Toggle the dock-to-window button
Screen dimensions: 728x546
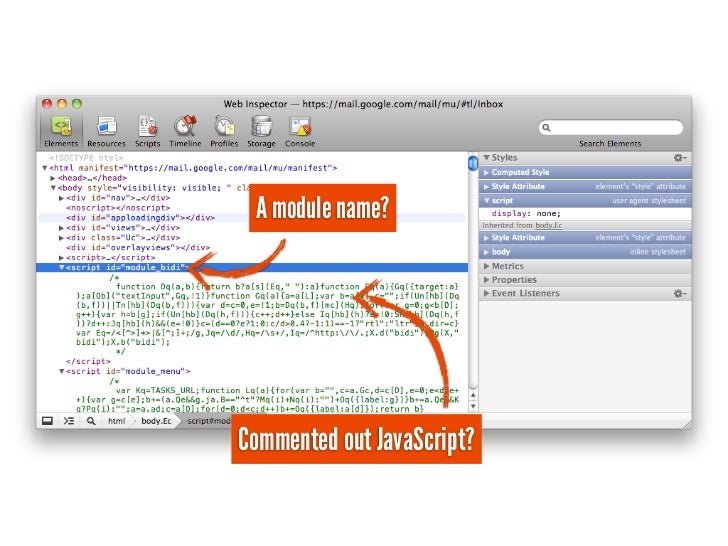tap(47, 421)
